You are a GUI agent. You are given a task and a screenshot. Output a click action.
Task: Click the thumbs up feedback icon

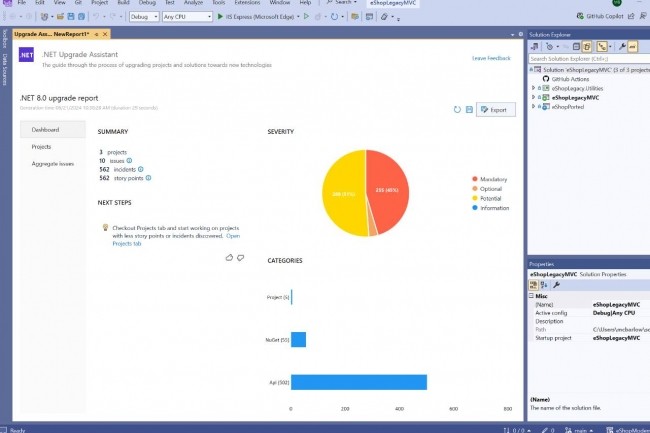point(229,257)
